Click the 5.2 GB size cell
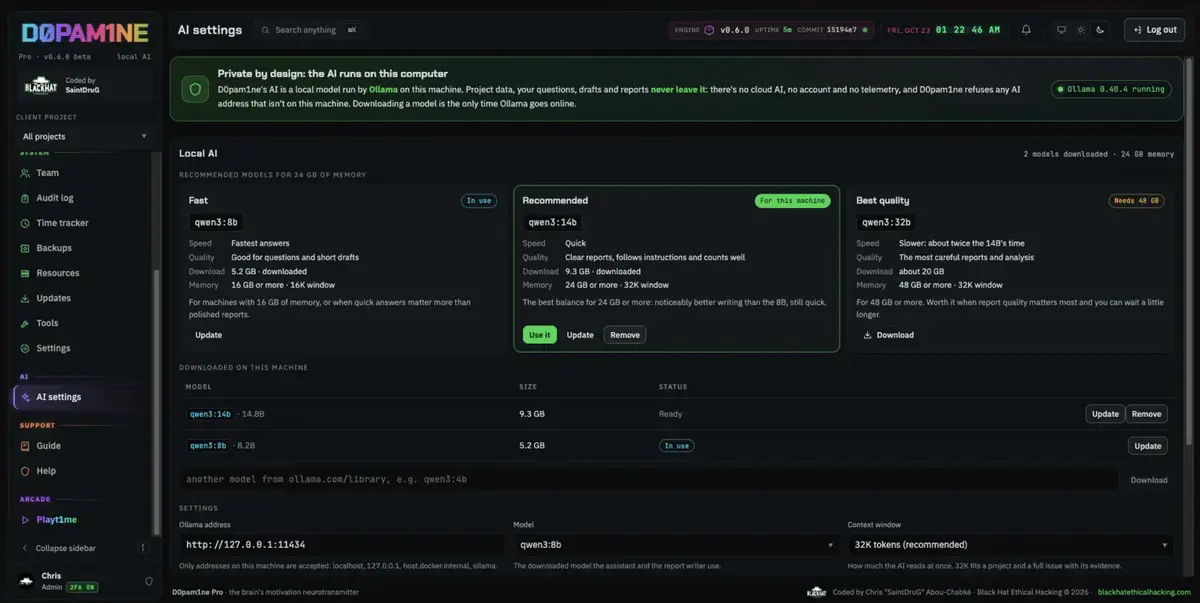This screenshot has height=603, width=1200. point(532,446)
